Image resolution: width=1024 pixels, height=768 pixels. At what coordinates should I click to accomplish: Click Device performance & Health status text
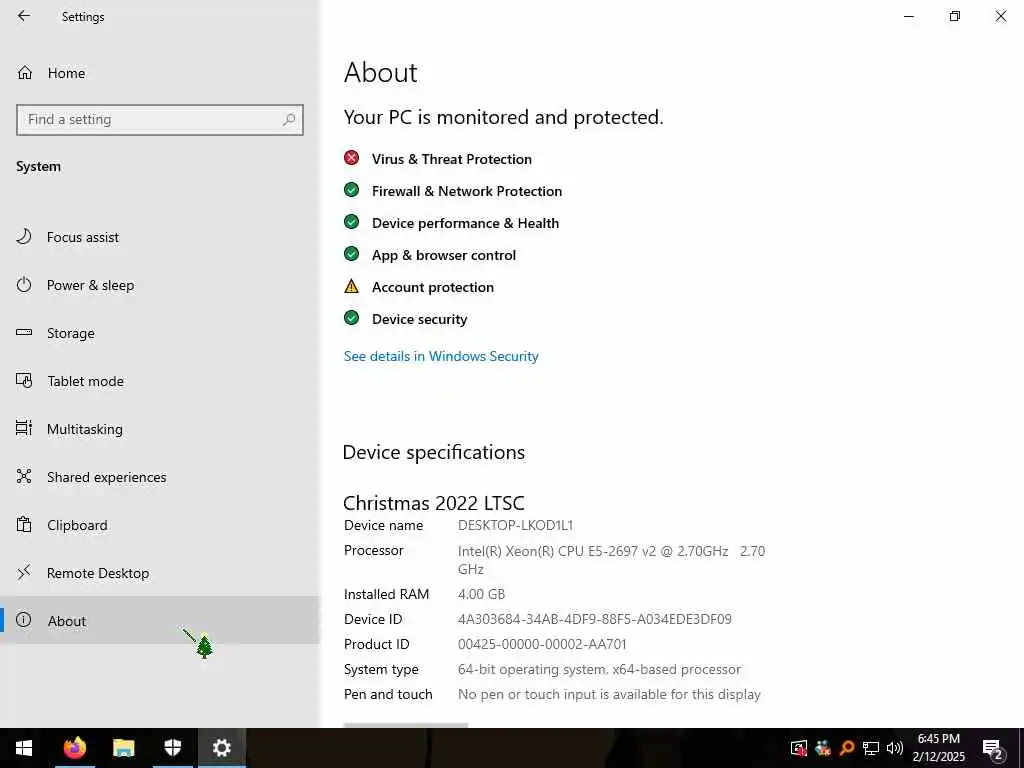click(466, 223)
